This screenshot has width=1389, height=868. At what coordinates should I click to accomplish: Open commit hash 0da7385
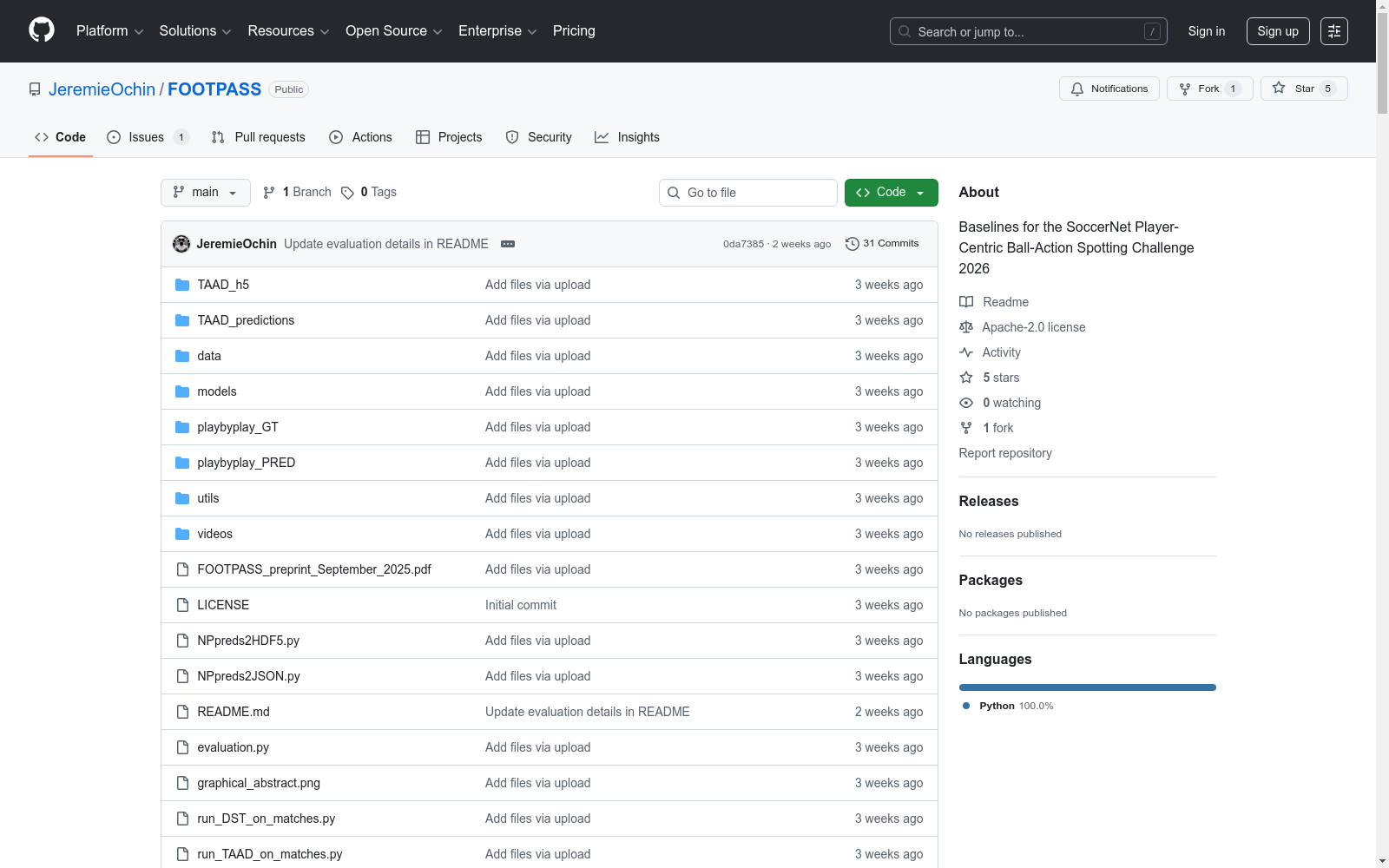(x=744, y=244)
